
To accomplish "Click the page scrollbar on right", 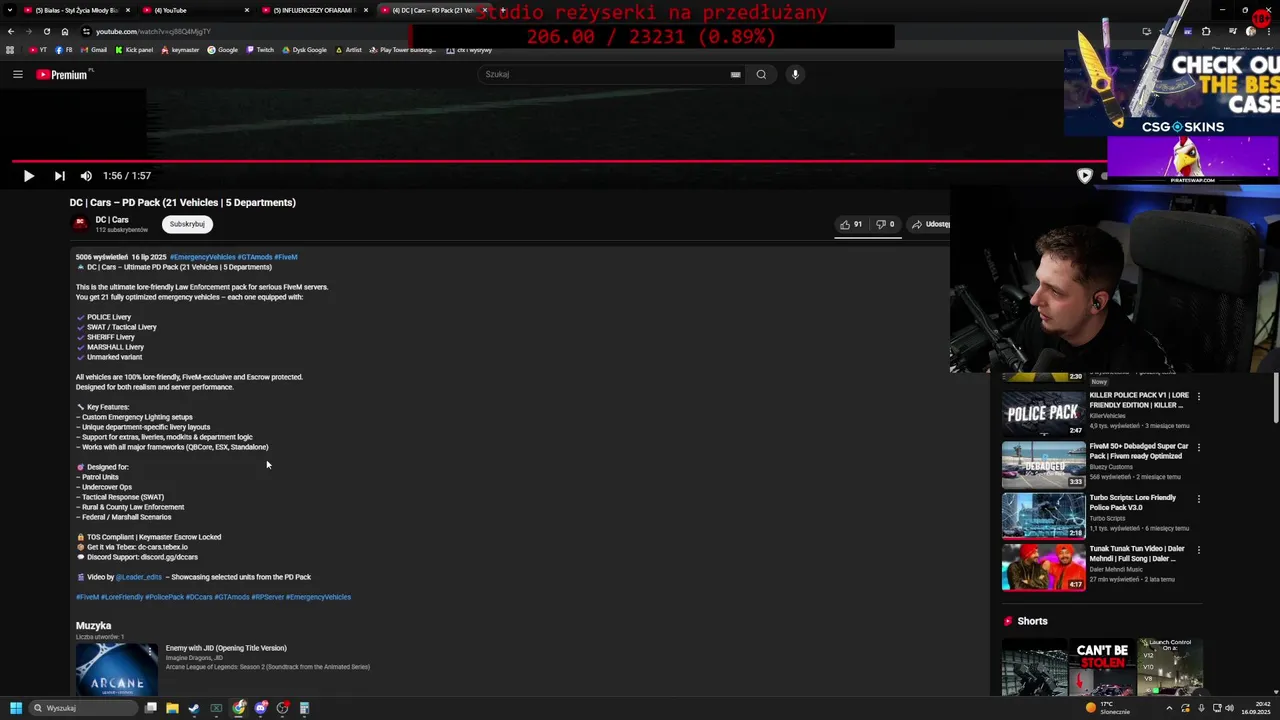I will (1276, 400).
